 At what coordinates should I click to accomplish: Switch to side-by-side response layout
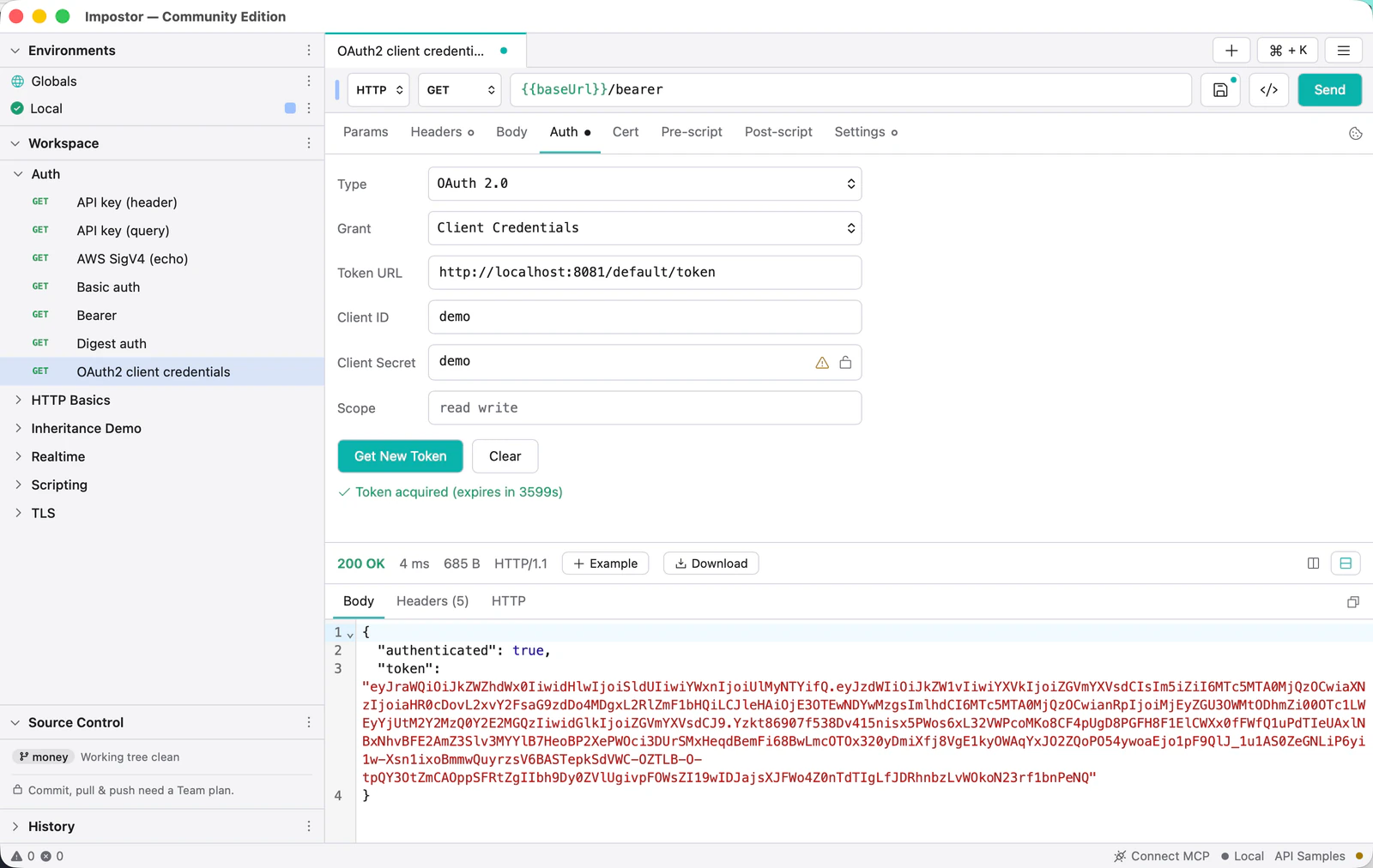[x=1313, y=564]
